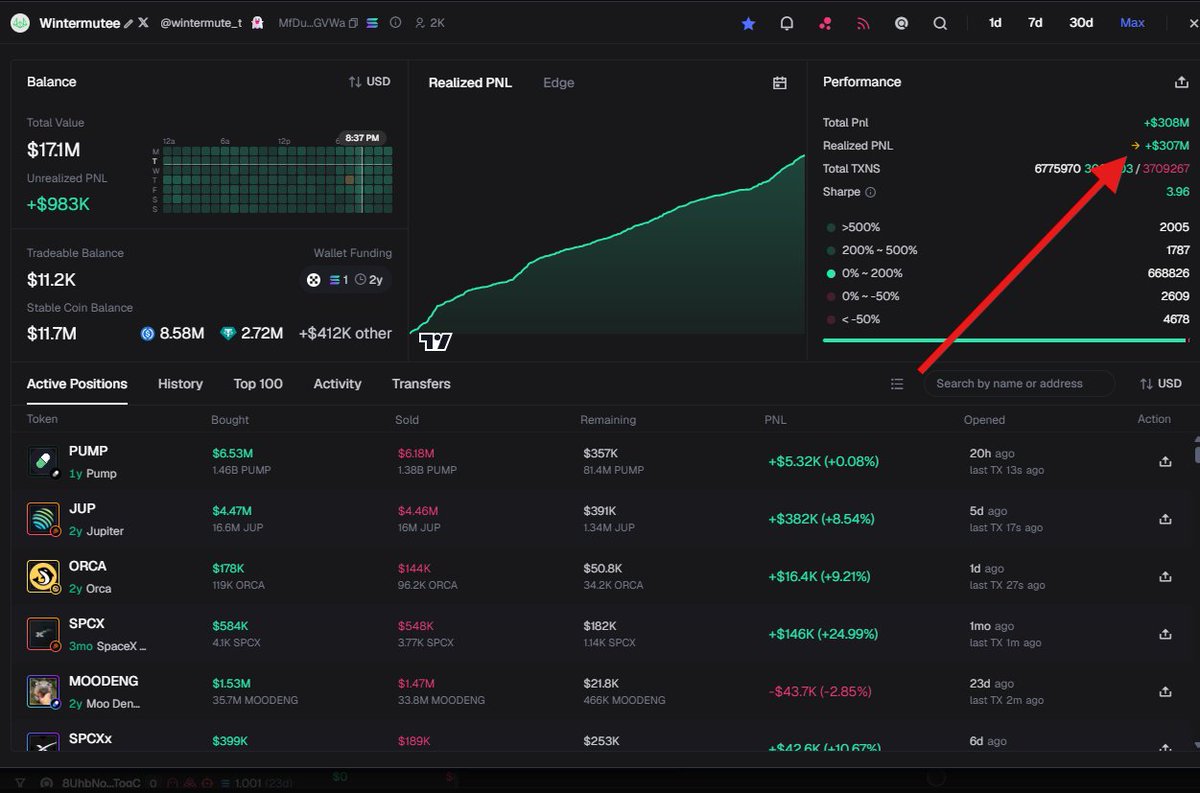Click the wallet funding source round icon
The height and width of the screenshot is (793, 1200).
click(x=313, y=280)
